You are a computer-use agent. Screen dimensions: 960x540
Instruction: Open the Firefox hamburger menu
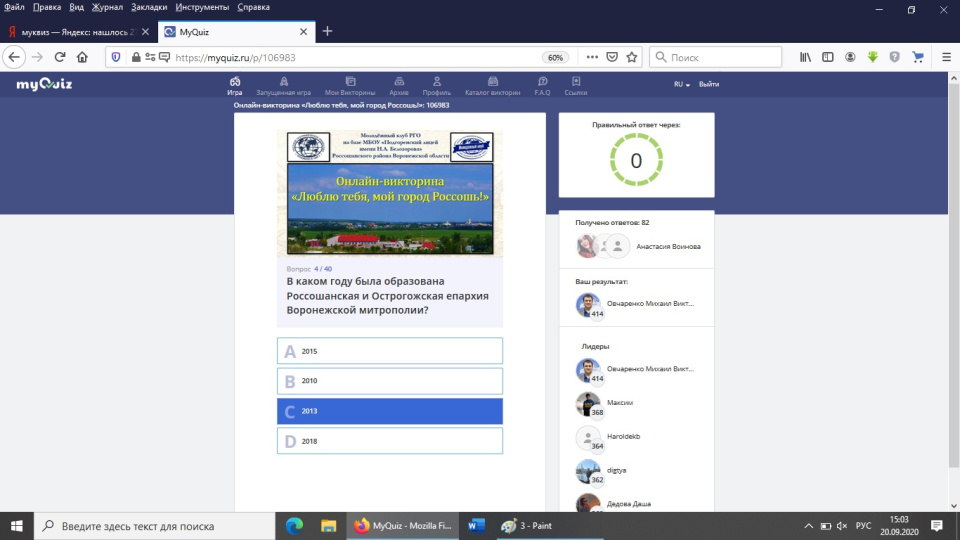(x=946, y=57)
